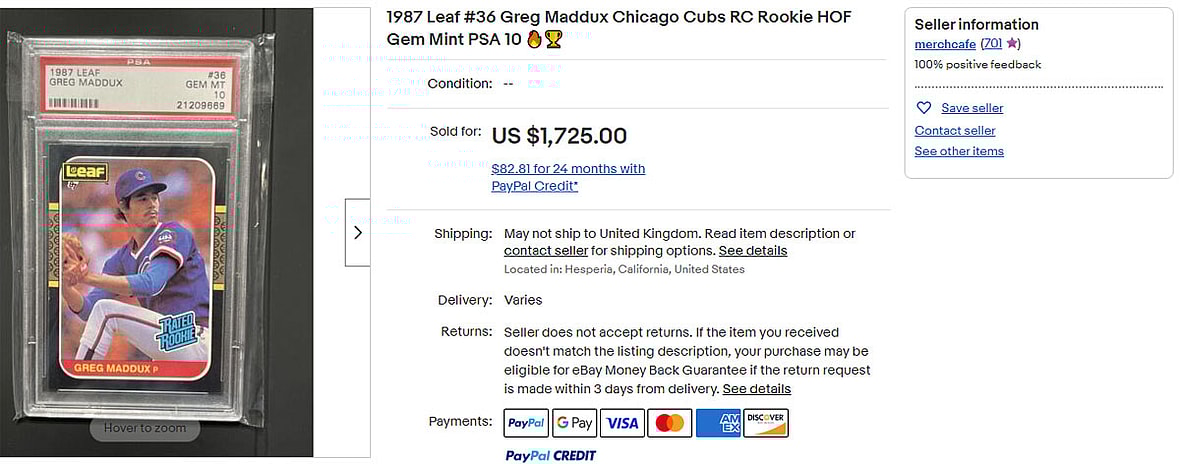Click the PayPal Credit logo

point(550,456)
